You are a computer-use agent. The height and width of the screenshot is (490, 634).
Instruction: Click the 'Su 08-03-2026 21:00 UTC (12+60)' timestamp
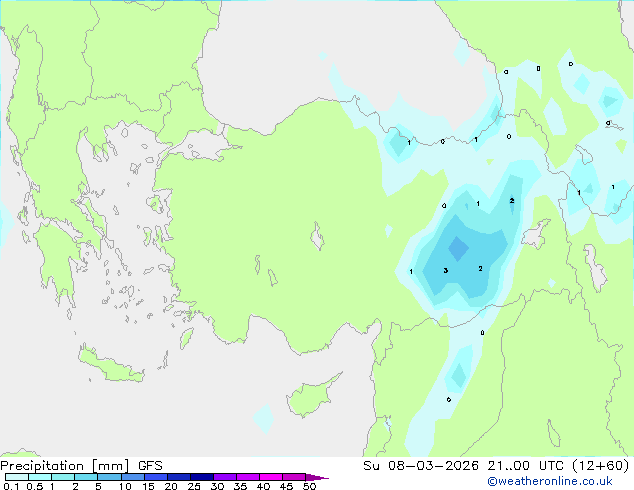496,466
